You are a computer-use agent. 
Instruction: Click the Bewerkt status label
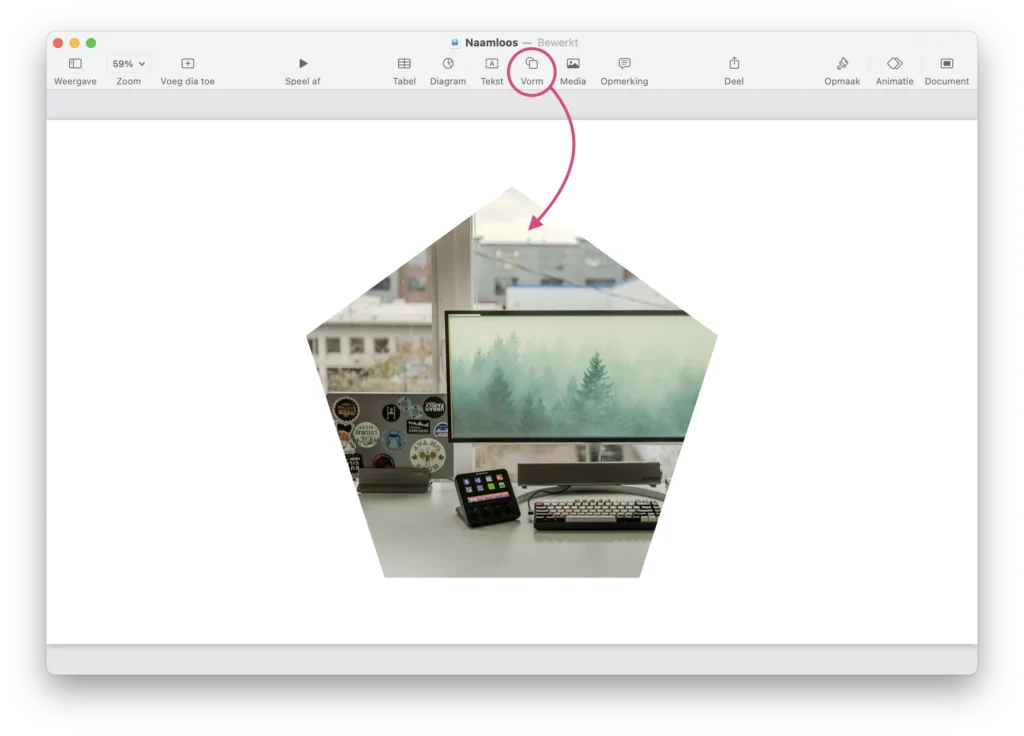(x=558, y=43)
